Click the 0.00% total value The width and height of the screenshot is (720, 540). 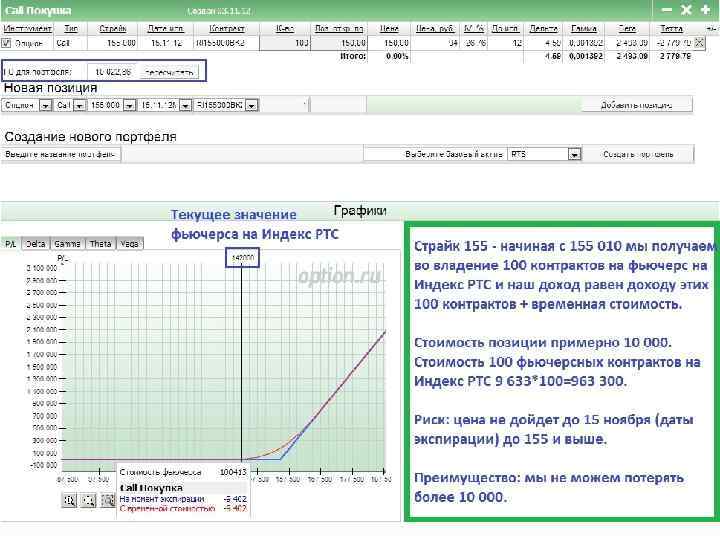(x=397, y=56)
